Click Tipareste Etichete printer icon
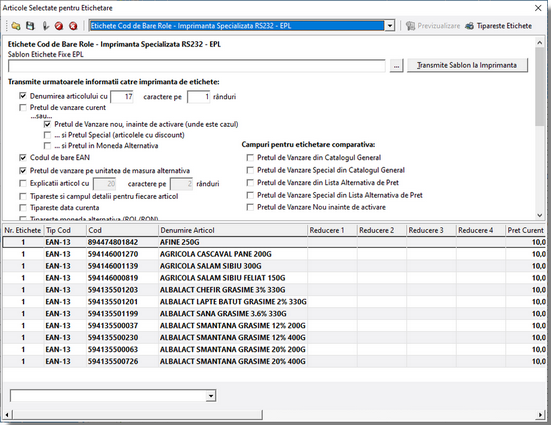Viewport: 551px width, 425px height. click(x=469, y=26)
